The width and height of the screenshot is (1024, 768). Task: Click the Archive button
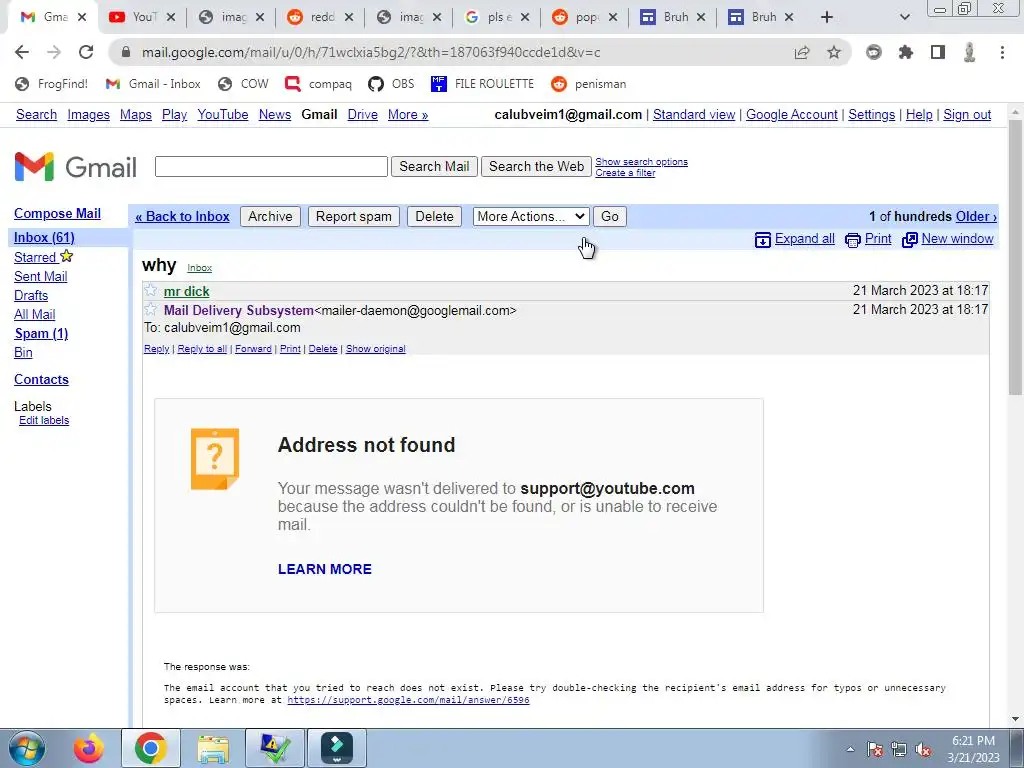coord(270,216)
